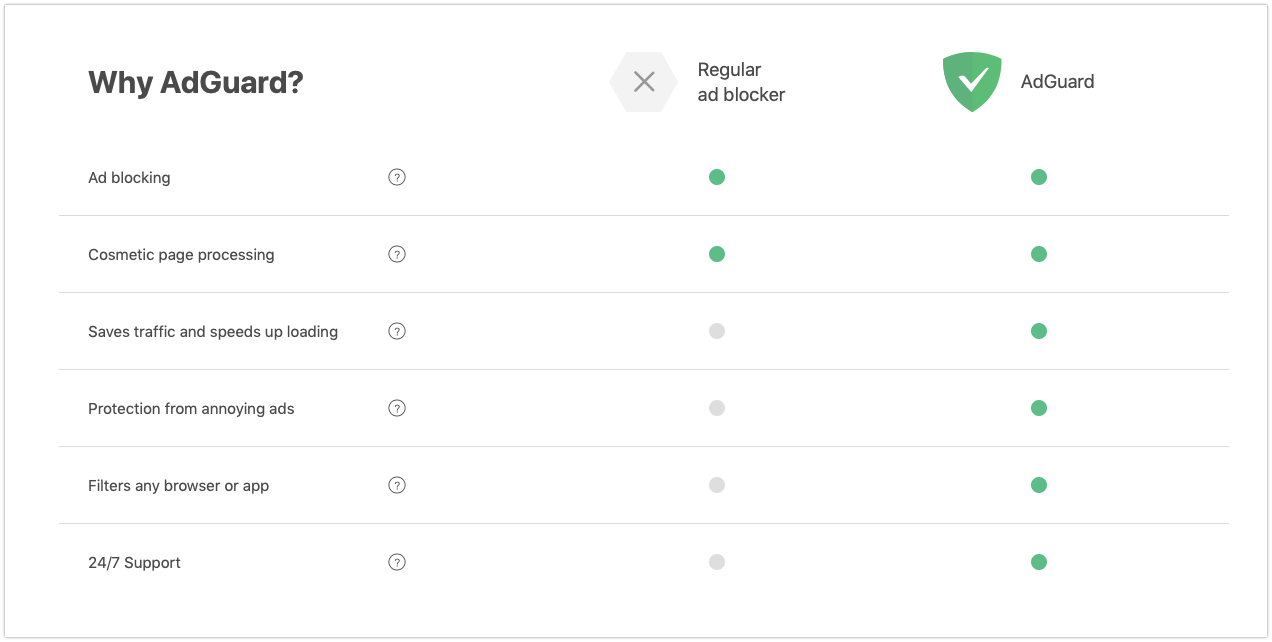Open the question mark beside Cosmetic page processing
The height and width of the screenshot is (642, 1272).
(x=397, y=254)
